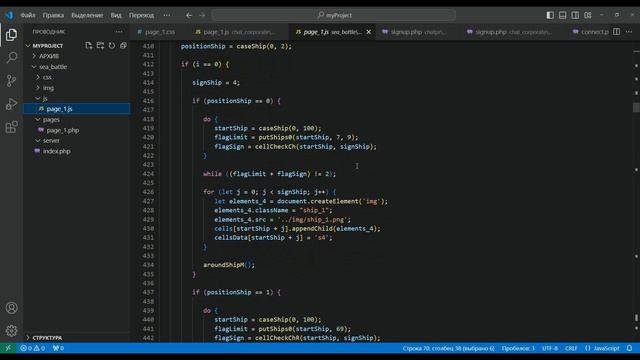Screen dimensions: 640x360
Task: Split the editor to the right
Action: click(x=617, y=31)
